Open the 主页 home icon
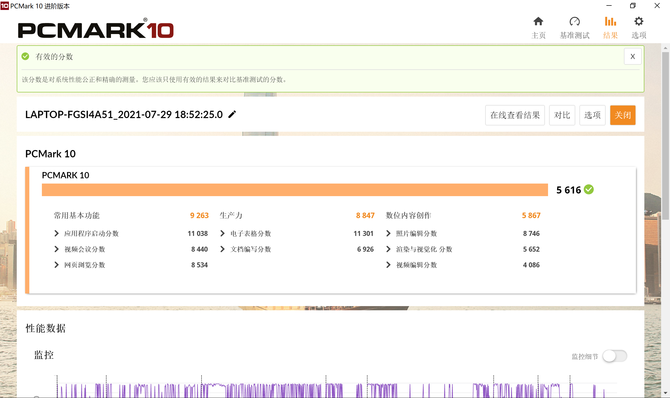Screen dimensions: 670x398 tap(538, 21)
